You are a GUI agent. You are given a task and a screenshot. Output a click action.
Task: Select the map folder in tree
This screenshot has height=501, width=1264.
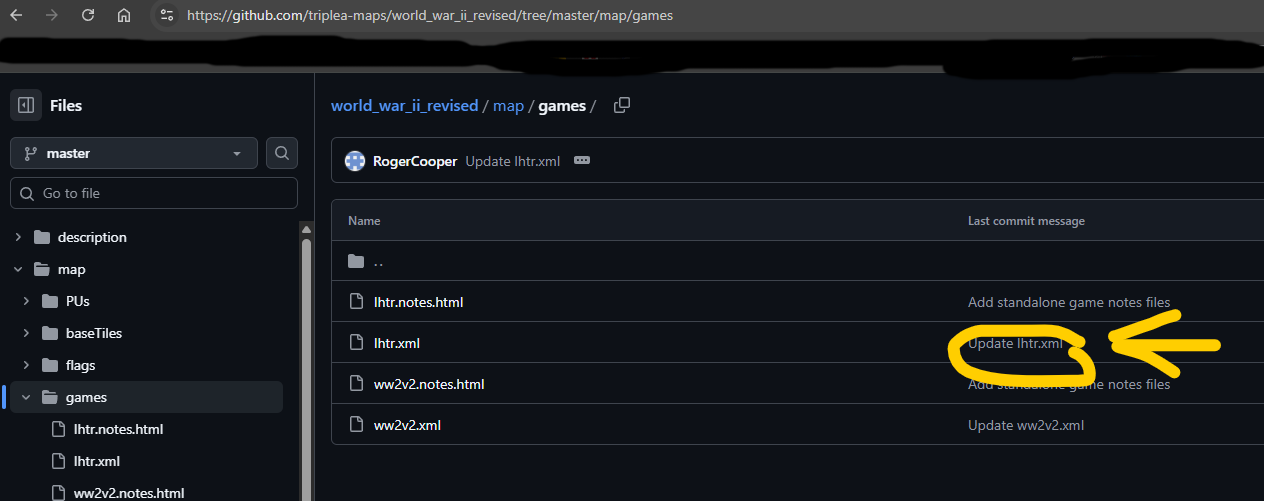(71, 269)
